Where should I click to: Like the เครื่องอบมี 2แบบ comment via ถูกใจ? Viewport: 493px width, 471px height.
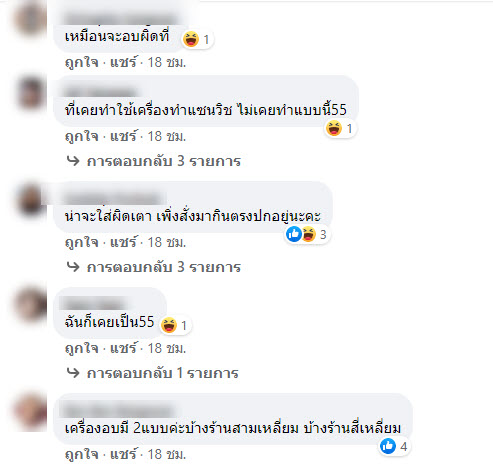(x=82, y=454)
